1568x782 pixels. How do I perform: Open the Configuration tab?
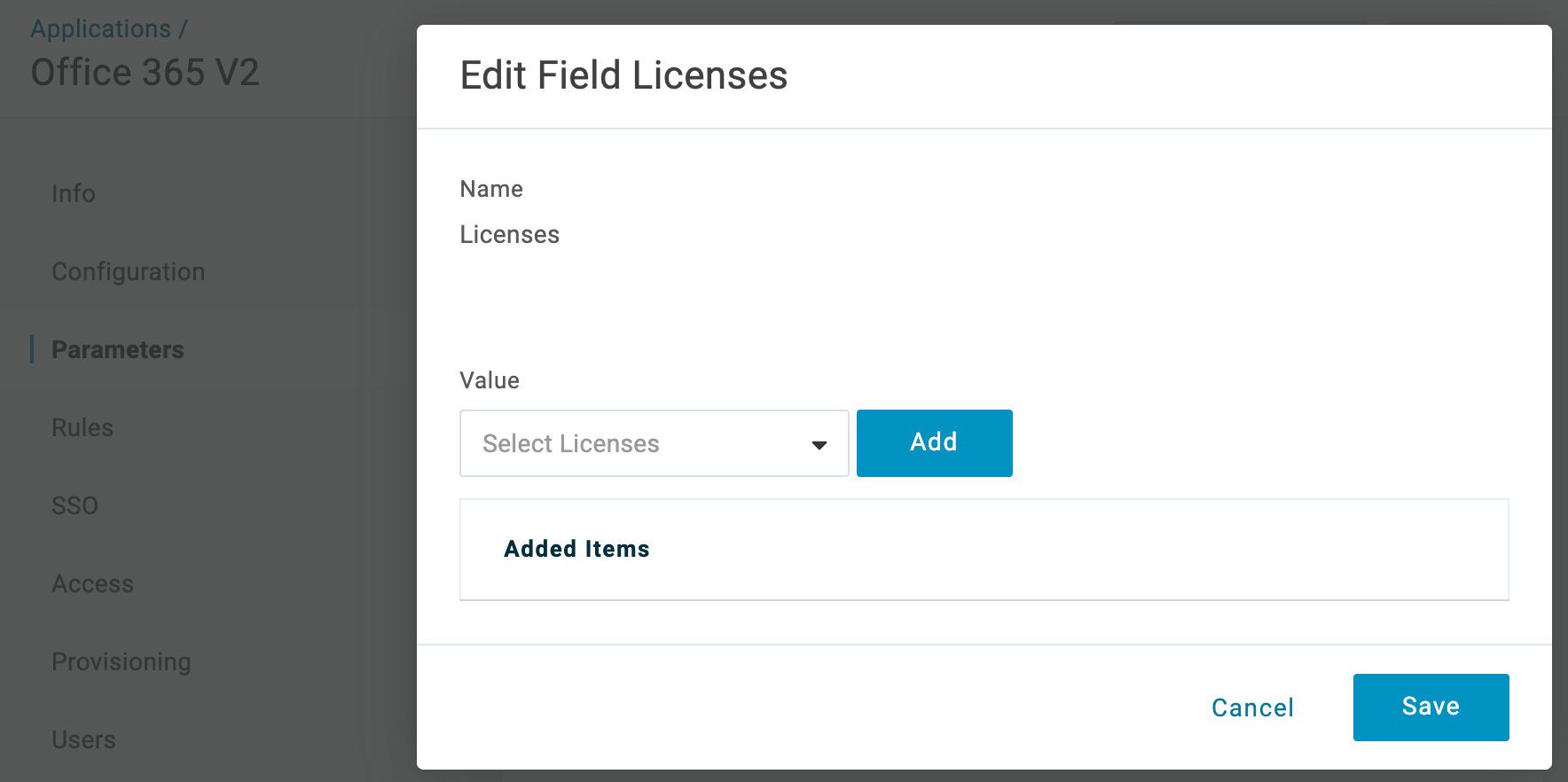(x=129, y=271)
